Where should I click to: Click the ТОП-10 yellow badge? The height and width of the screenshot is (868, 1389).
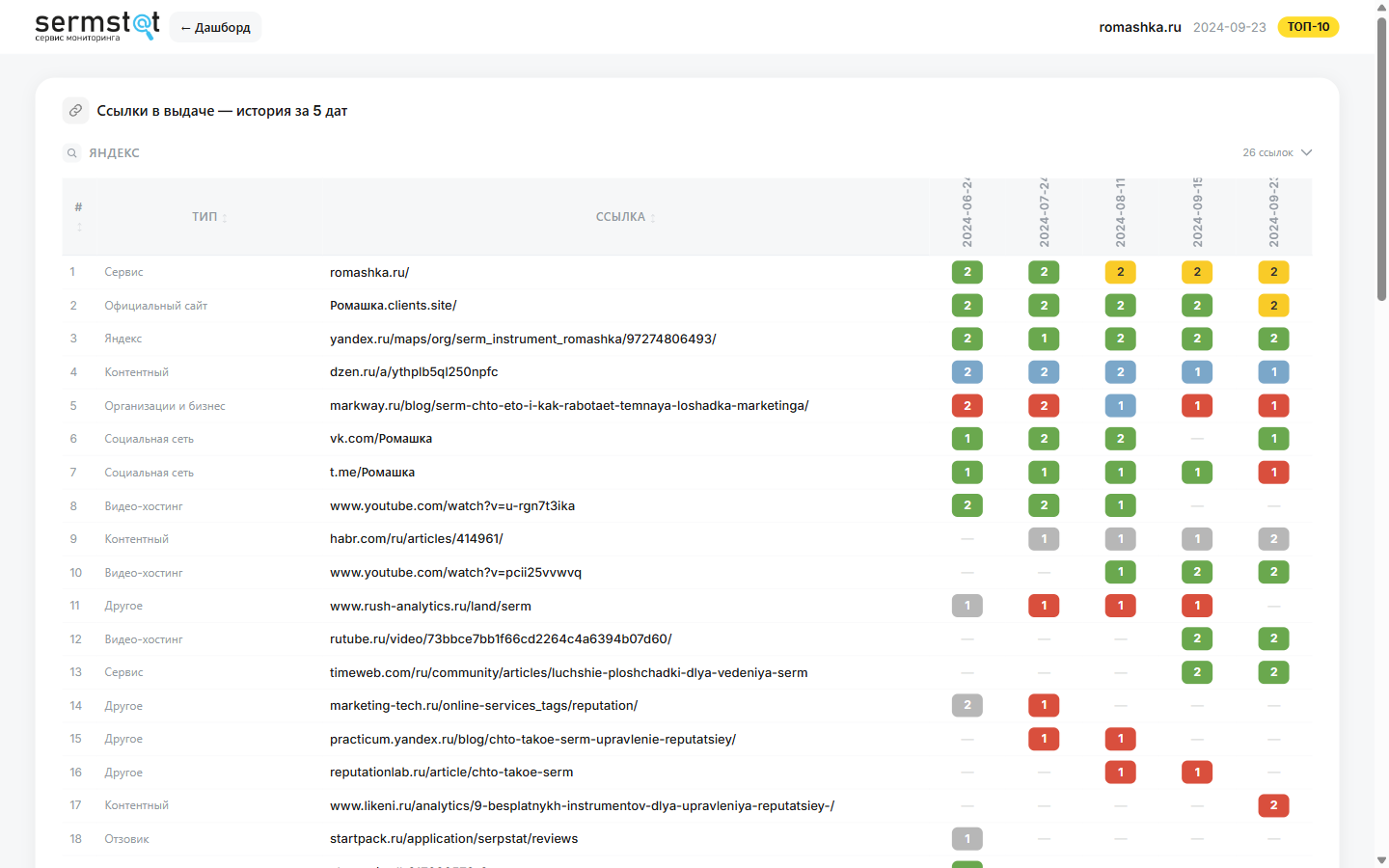click(x=1308, y=27)
